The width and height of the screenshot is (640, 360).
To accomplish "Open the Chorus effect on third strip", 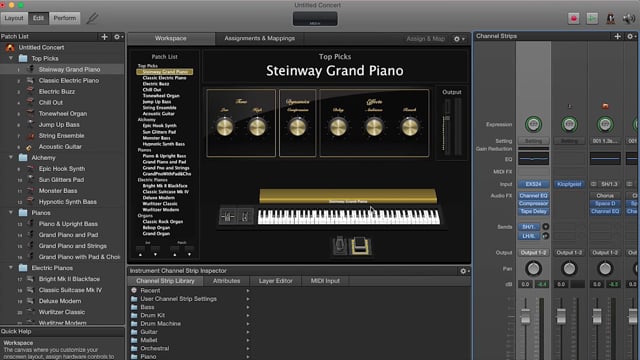I will (605, 196).
